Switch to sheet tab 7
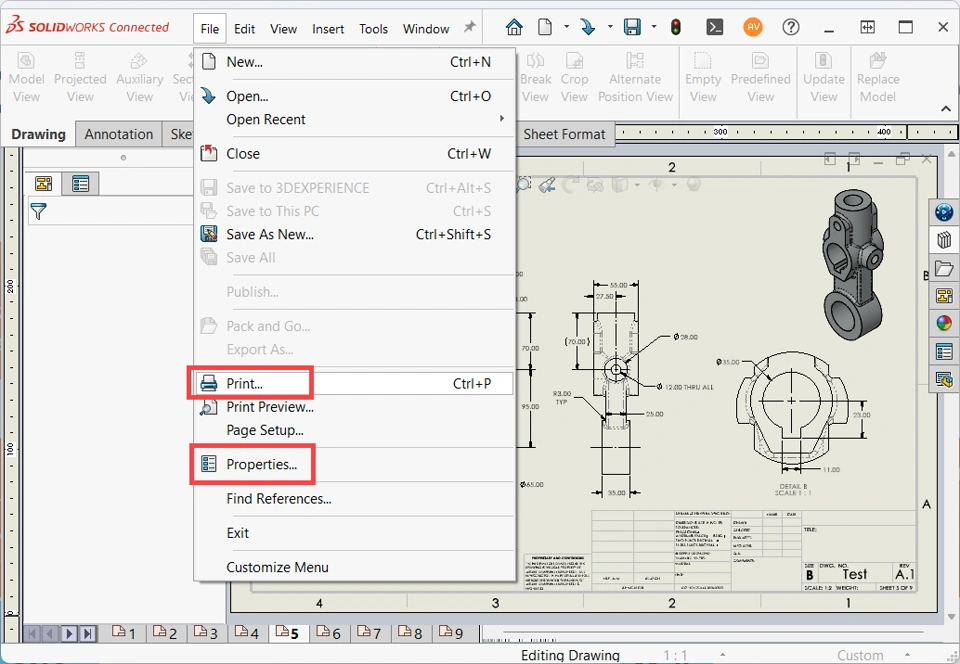Image resolution: width=960 pixels, height=664 pixels. click(369, 633)
